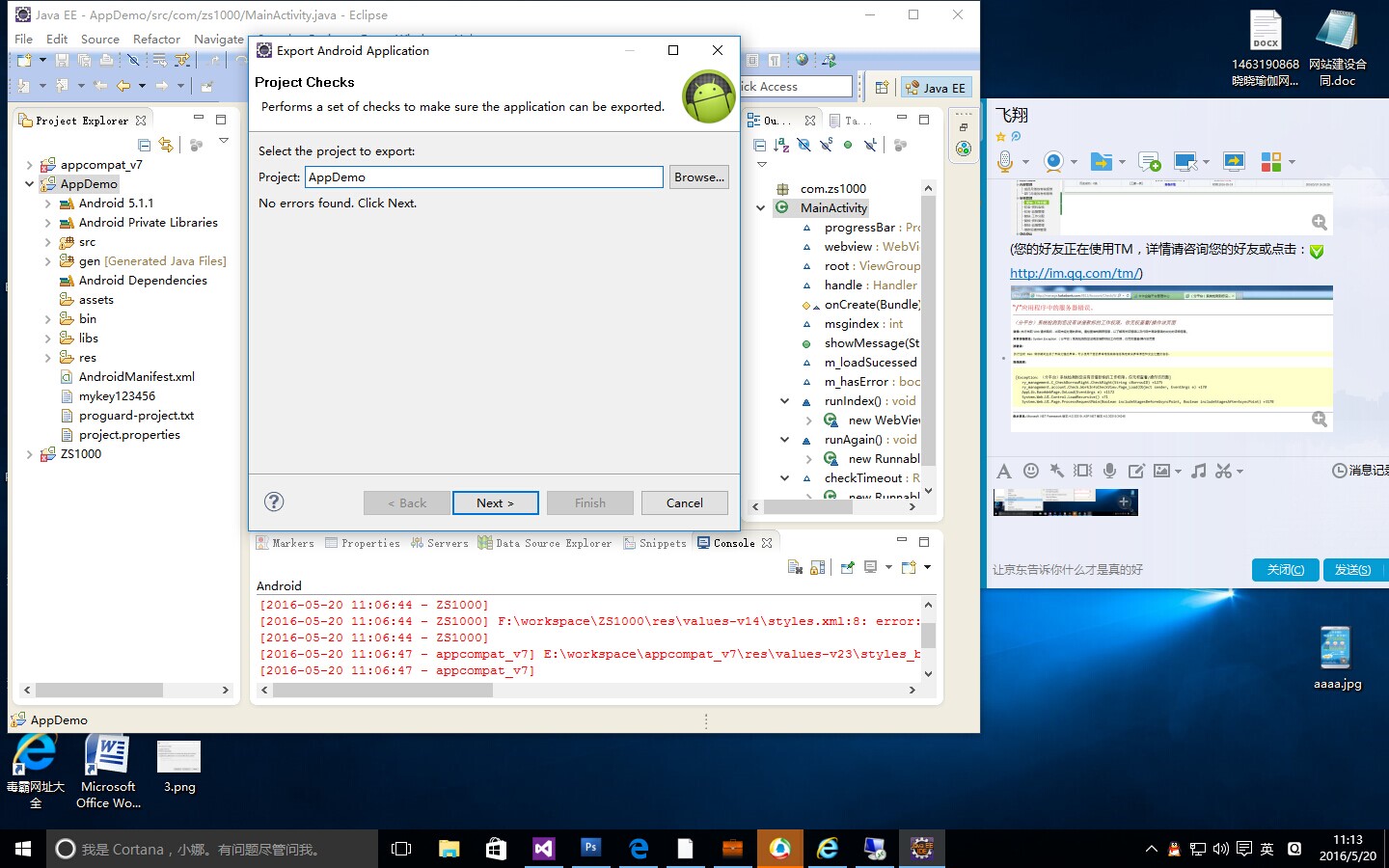The image size is (1389, 868).
Task: Select proguard-project.txt file
Action: pos(126,416)
